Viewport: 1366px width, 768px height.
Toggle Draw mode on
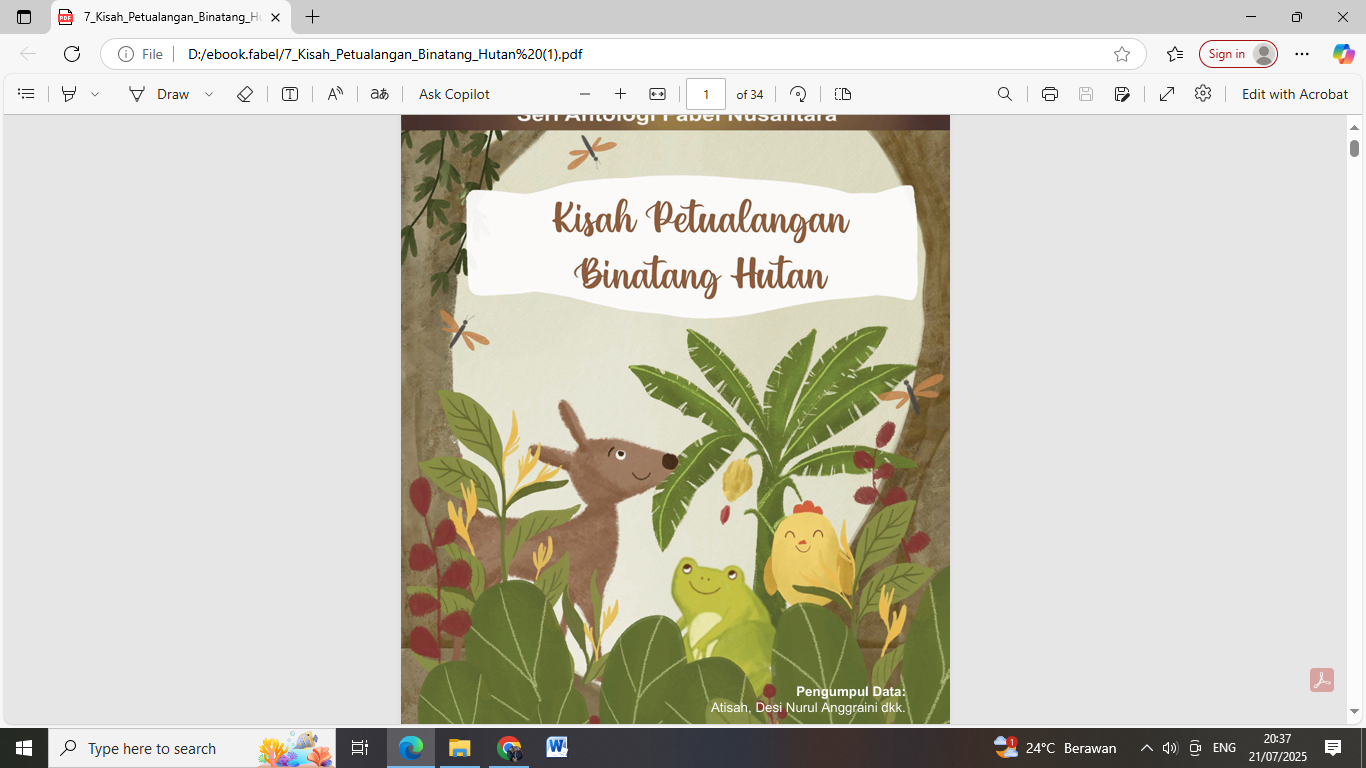coord(170,93)
